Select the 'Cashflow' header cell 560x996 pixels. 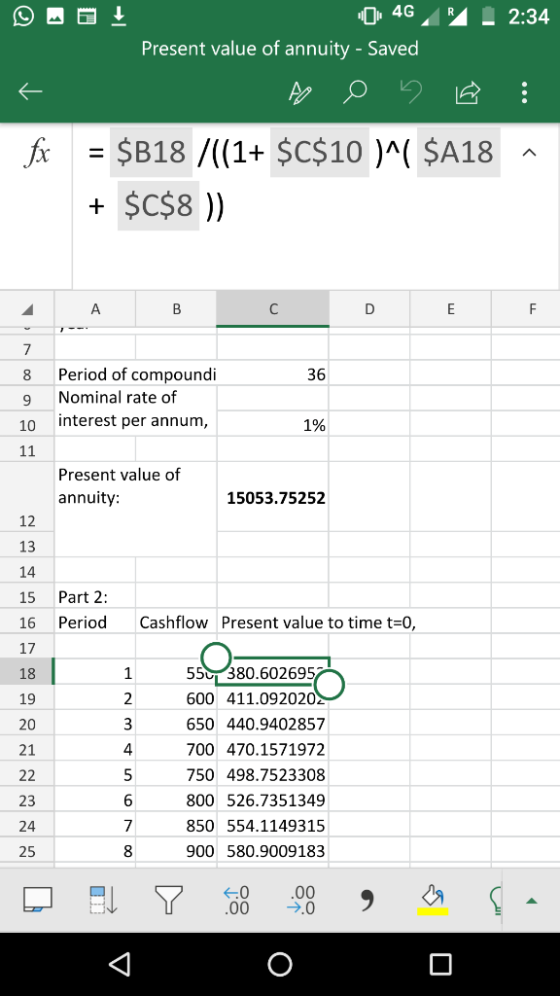[x=177, y=622]
